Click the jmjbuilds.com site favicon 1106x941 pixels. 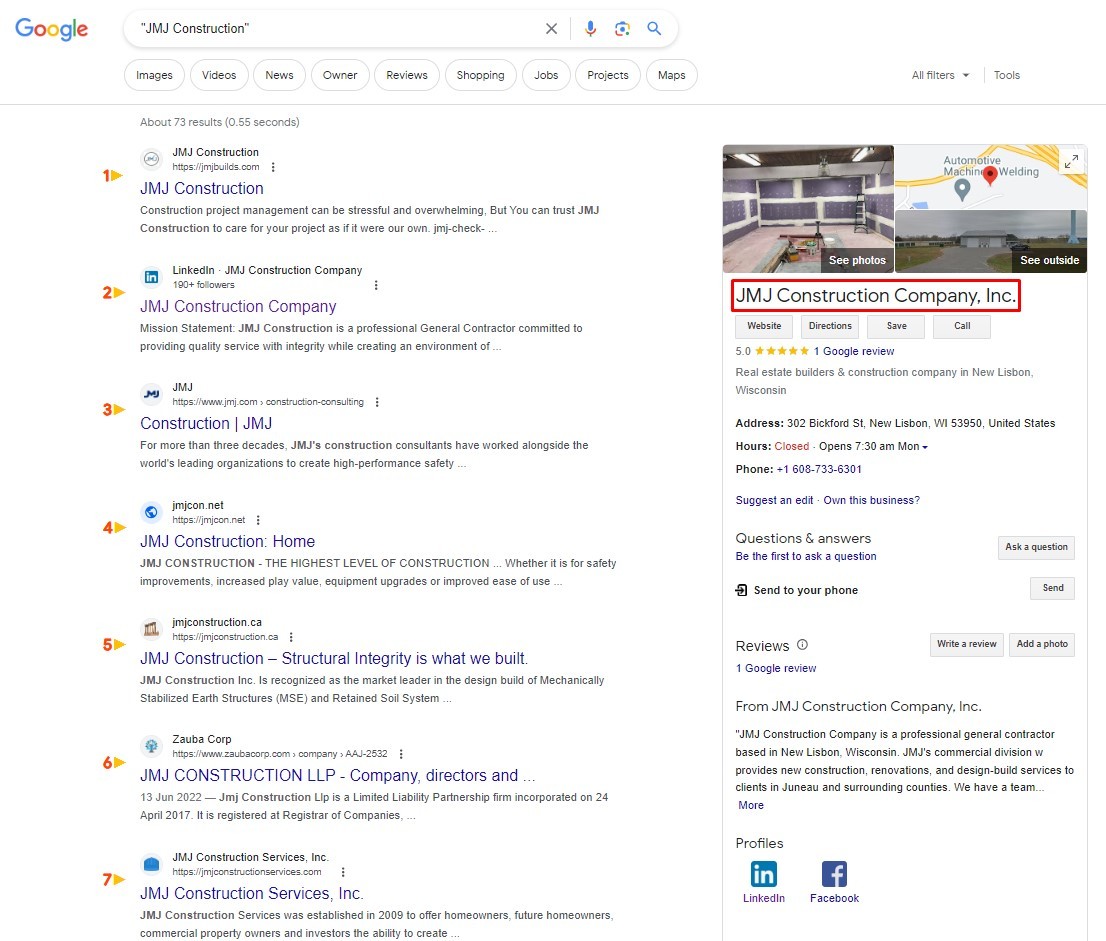[152, 159]
